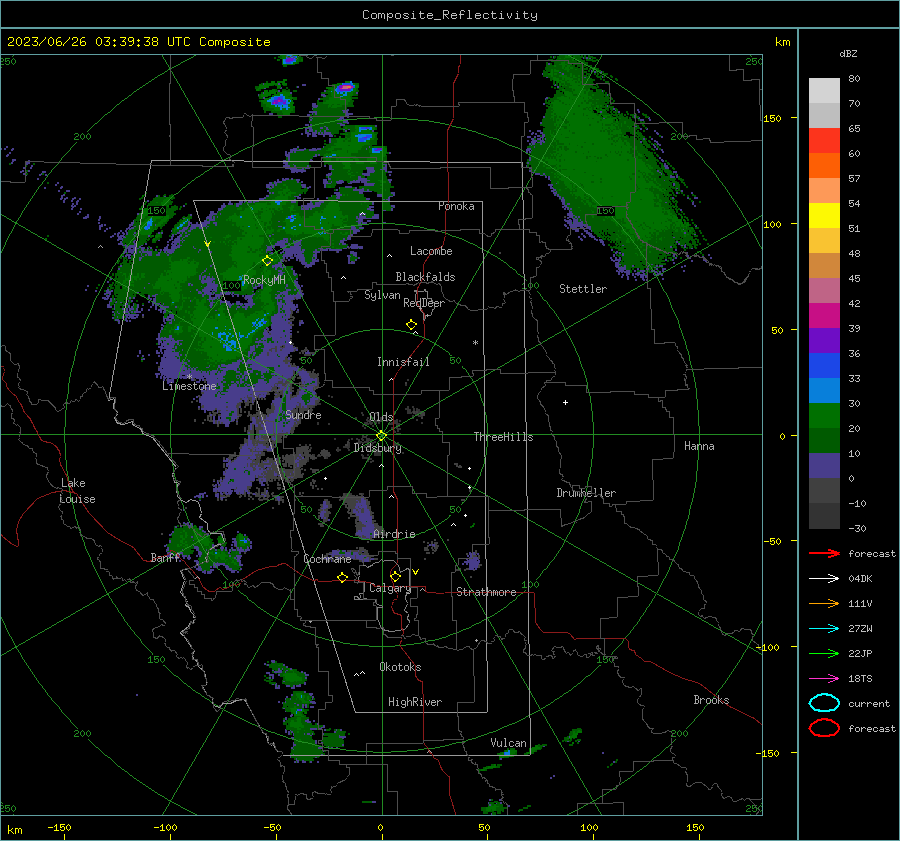Click the Ponoka city label
This screenshot has height=841, width=900.
click(456, 206)
